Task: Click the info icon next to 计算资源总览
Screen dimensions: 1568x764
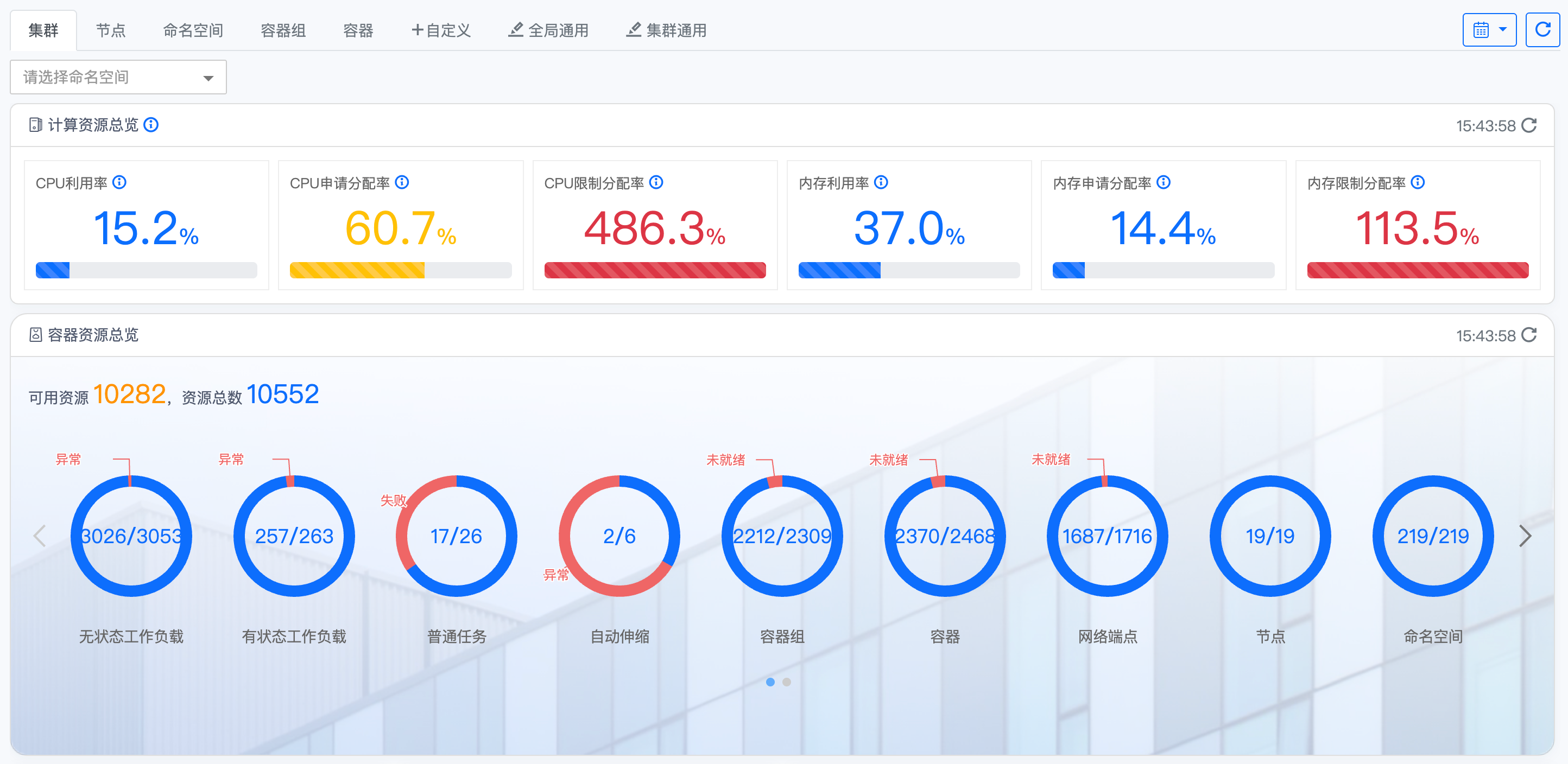Action: tap(151, 125)
